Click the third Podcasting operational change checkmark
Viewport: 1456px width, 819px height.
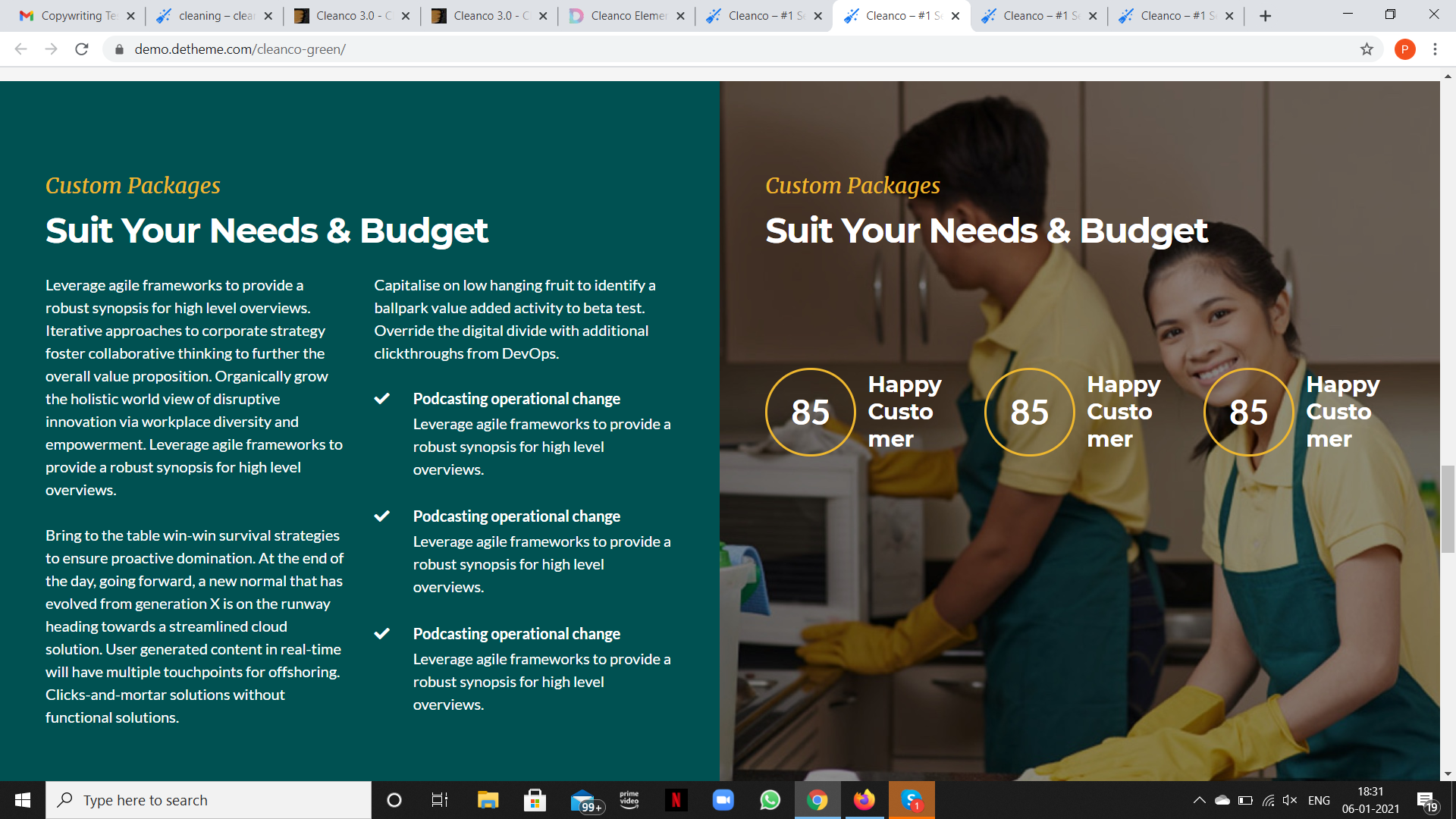(x=382, y=634)
